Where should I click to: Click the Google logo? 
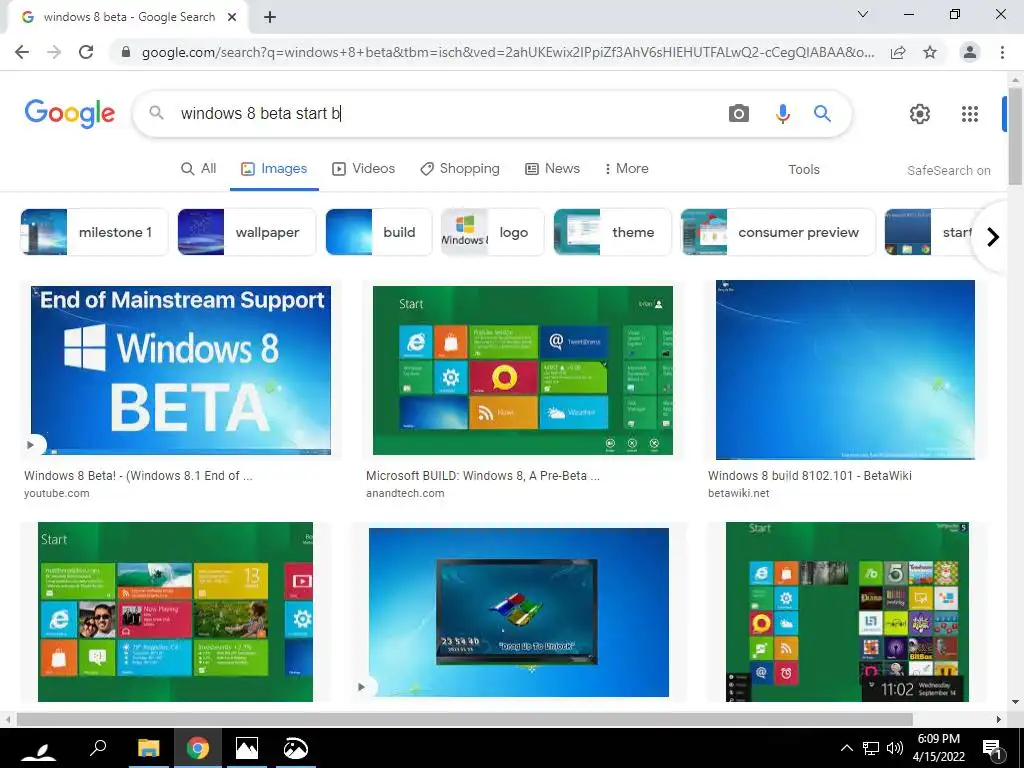click(70, 114)
